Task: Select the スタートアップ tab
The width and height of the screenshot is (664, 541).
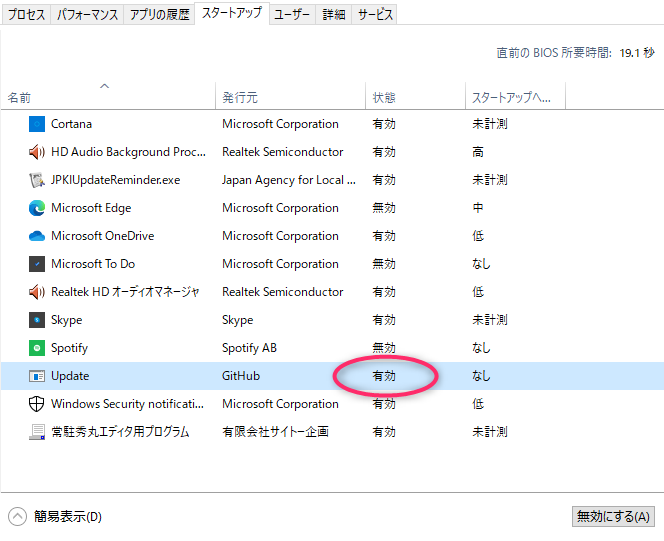Action: tap(232, 13)
